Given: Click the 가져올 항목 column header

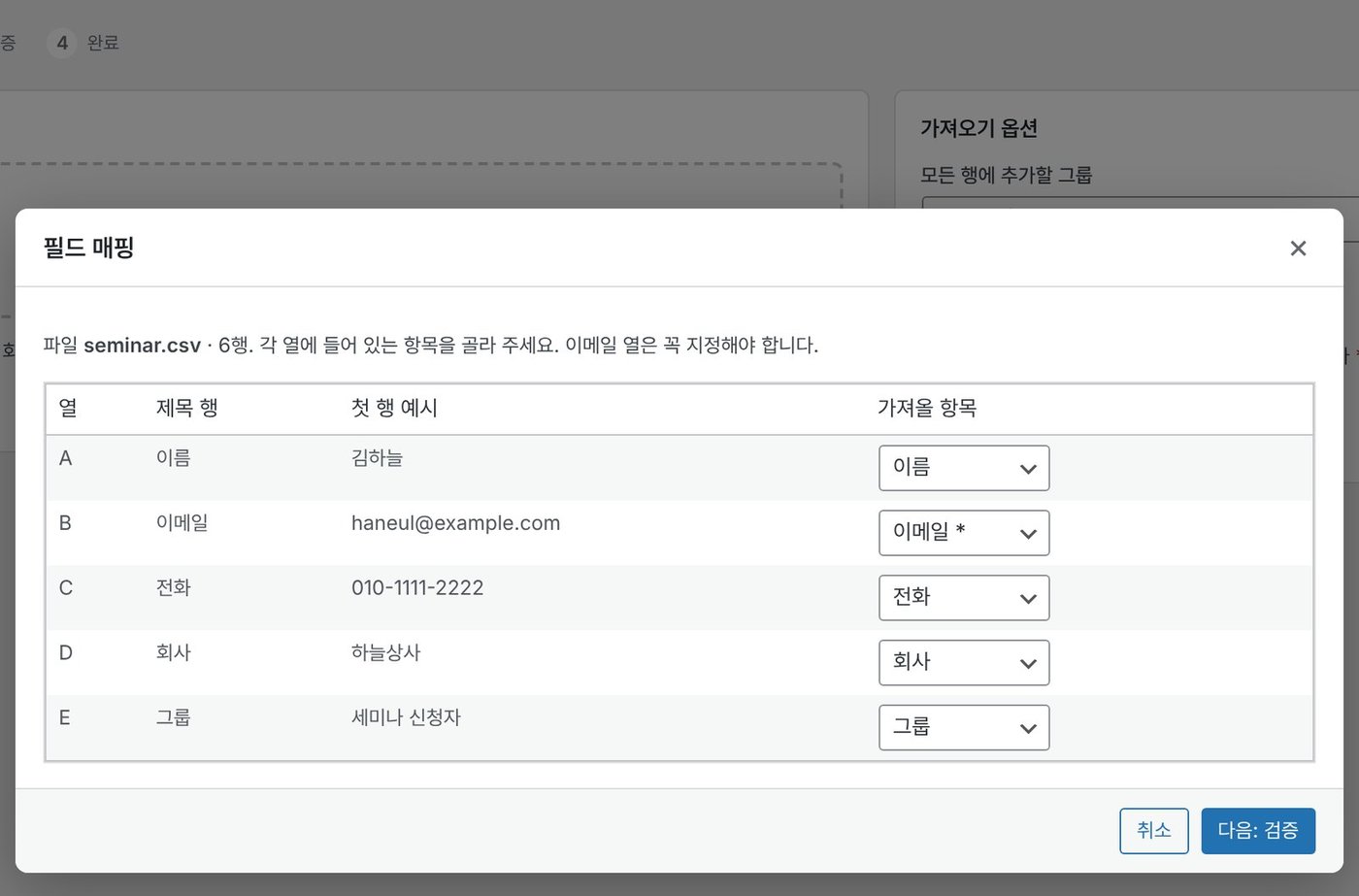Looking at the screenshot, I should click(x=927, y=409).
